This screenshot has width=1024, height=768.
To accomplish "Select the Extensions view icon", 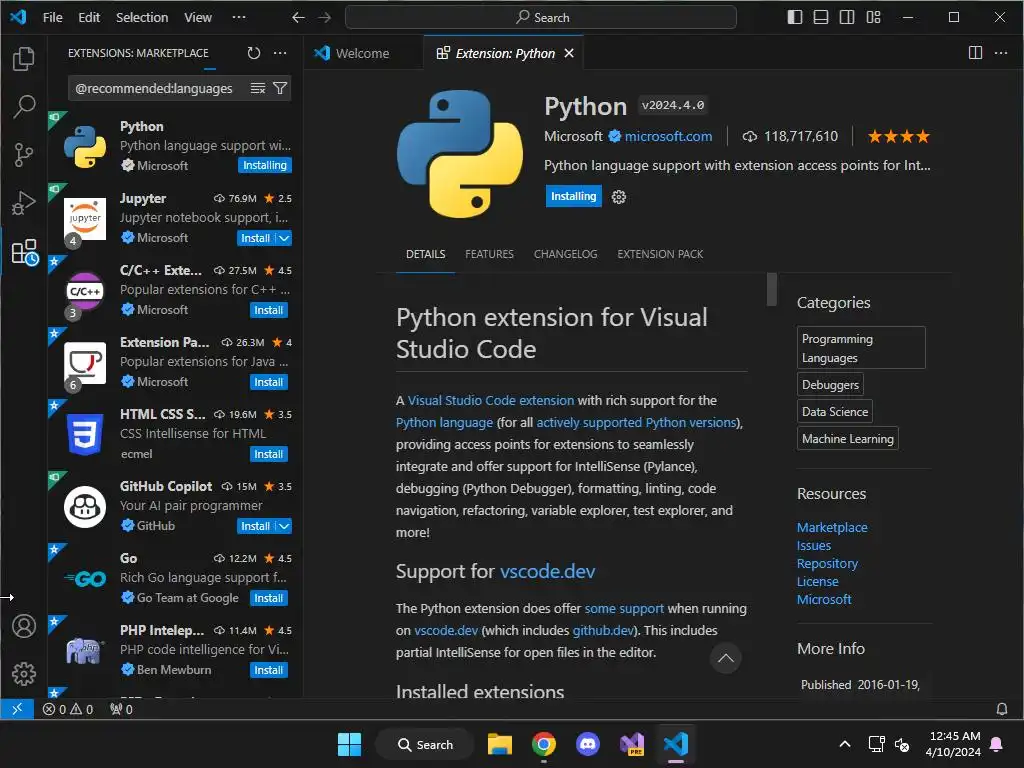I will (25, 251).
